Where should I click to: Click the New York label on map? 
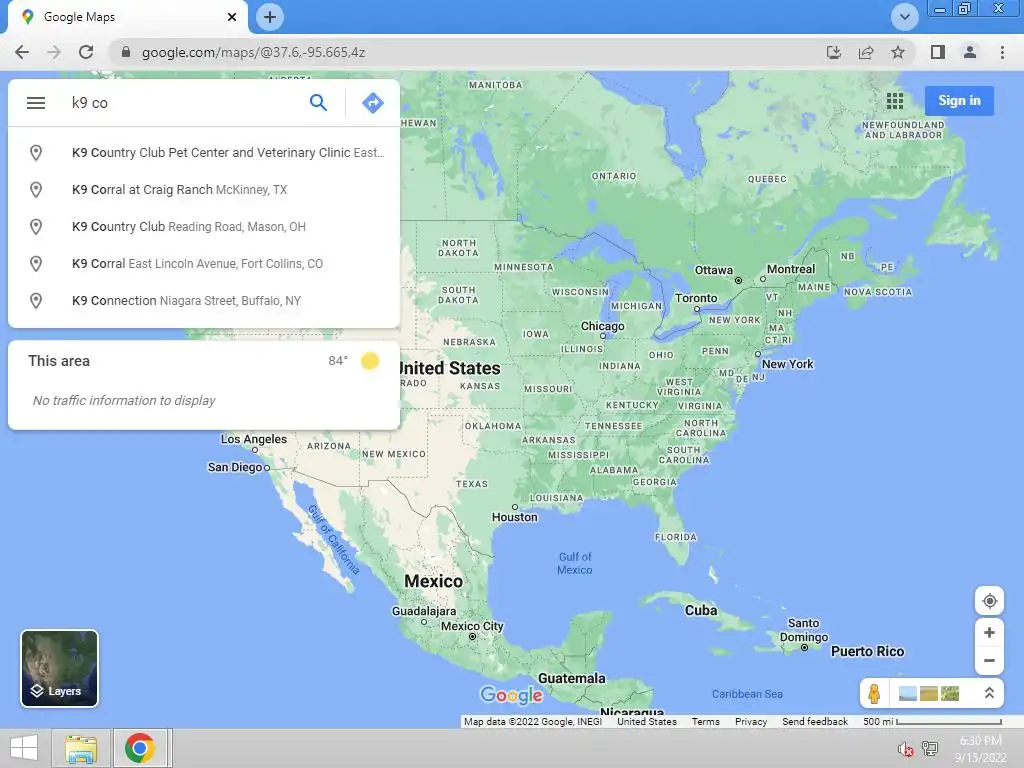click(788, 364)
